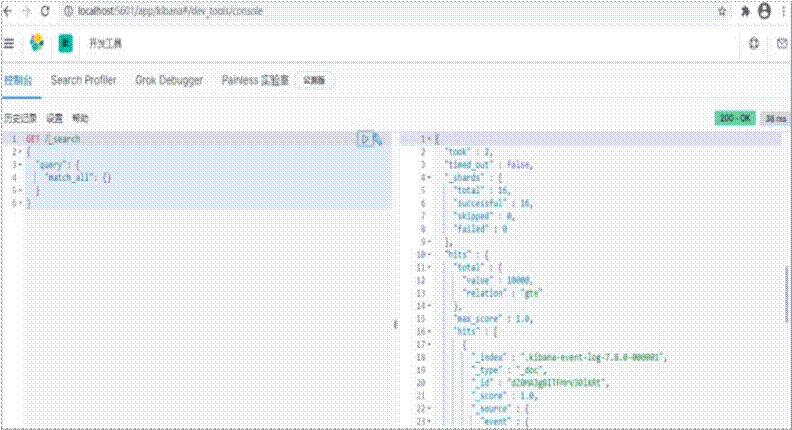This screenshot has height=430, width=792.
Task: Click the "match_all": {} line
Action: point(78,177)
